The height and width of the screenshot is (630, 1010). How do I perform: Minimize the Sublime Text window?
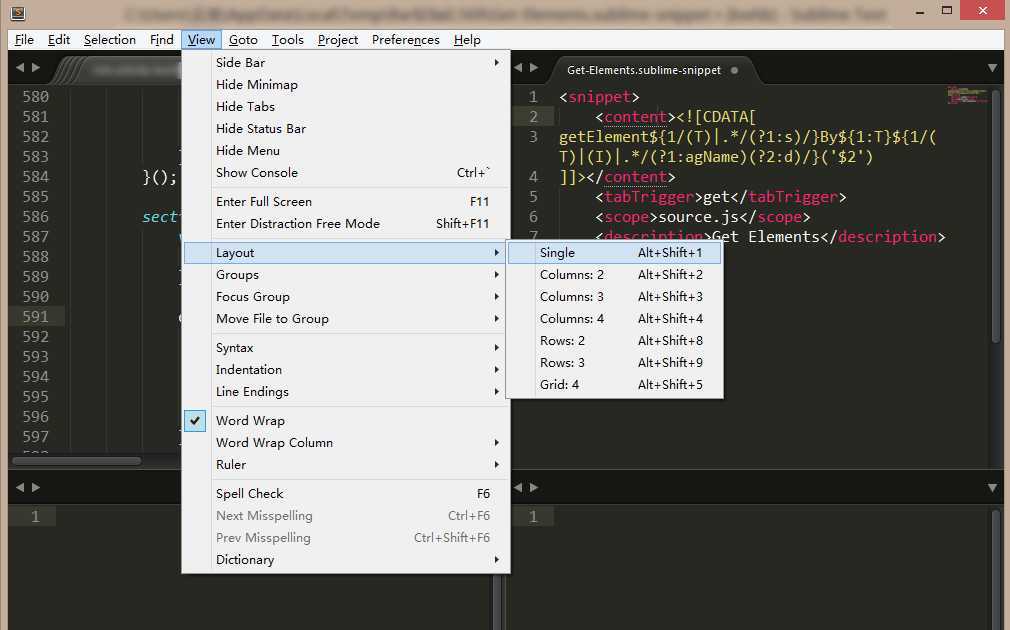point(920,10)
